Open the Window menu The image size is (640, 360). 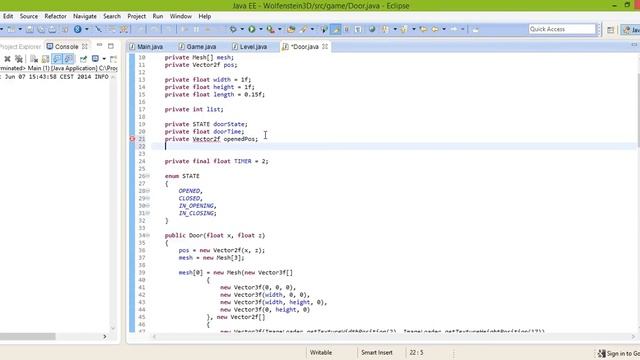[180, 16]
